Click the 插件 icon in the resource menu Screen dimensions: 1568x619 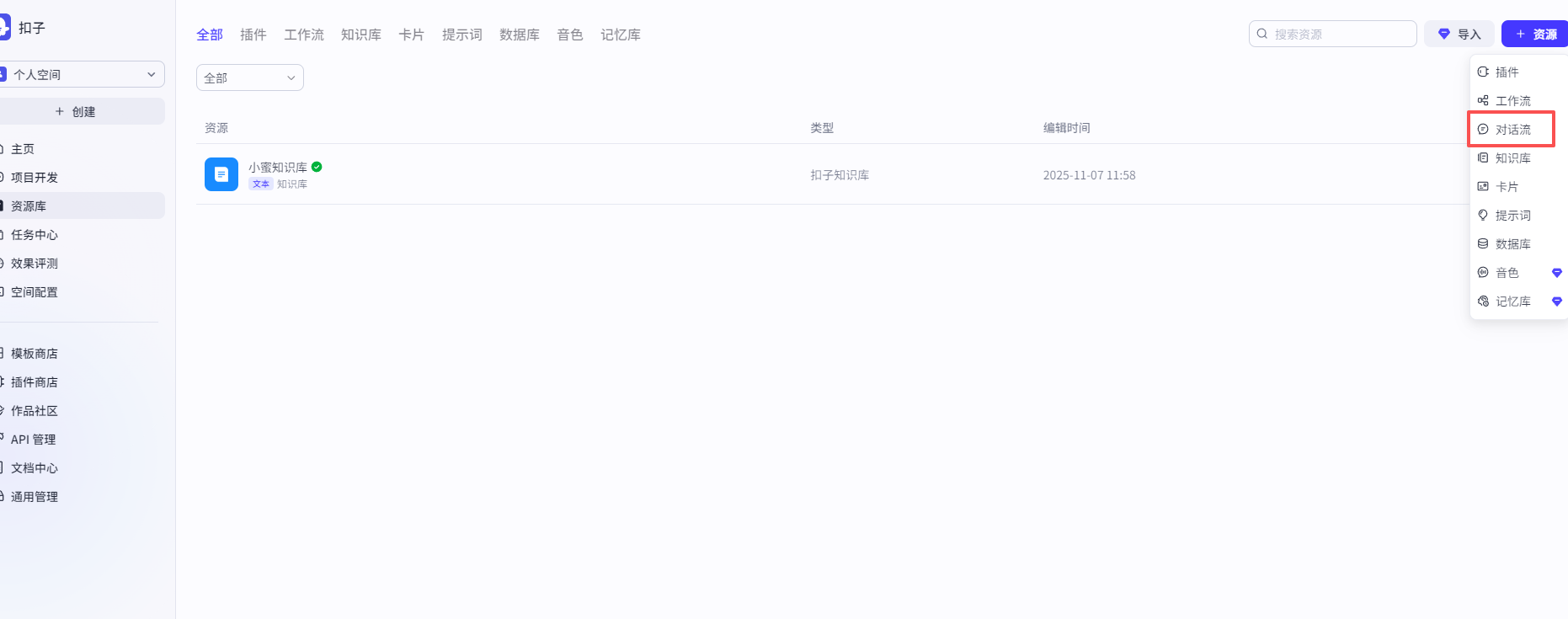click(x=1483, y=72)
